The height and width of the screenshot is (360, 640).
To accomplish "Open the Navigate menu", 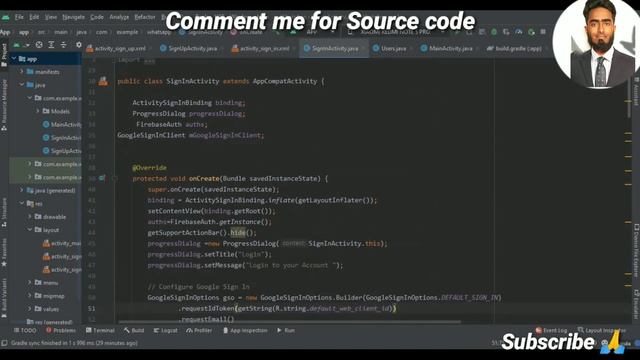I will point(73,17).
